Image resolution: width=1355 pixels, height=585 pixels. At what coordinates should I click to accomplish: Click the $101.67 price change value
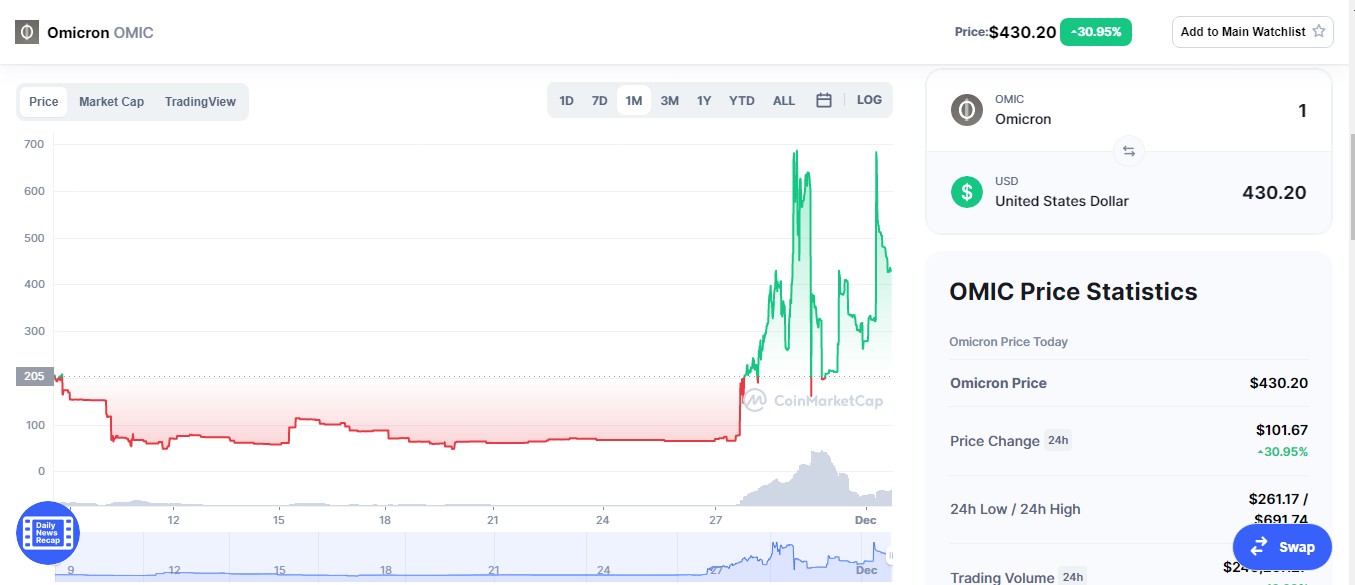coord(1282,430)
